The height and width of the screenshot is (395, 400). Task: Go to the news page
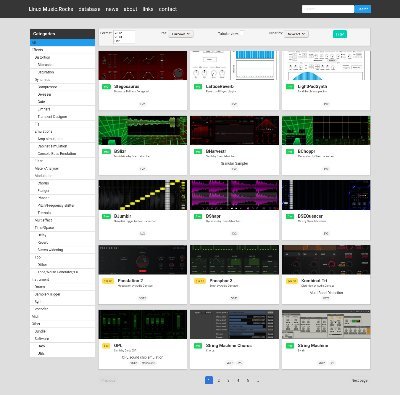112,9
